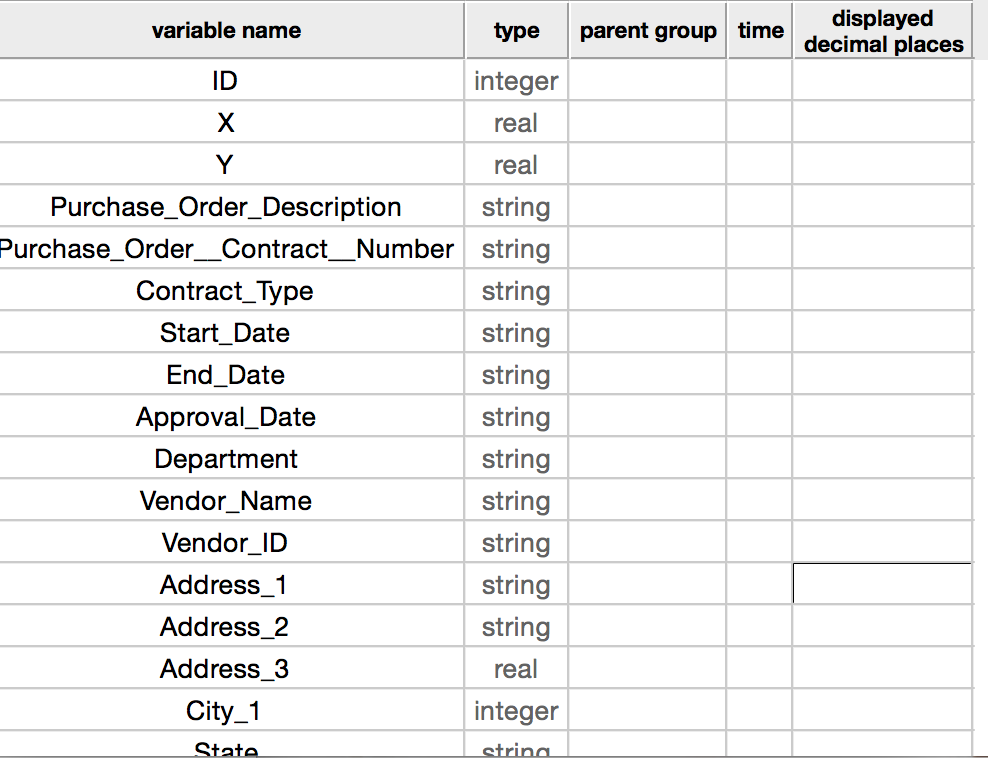988x758 pixels.
Task: Click the parent group column header
Action: (647, 30)
